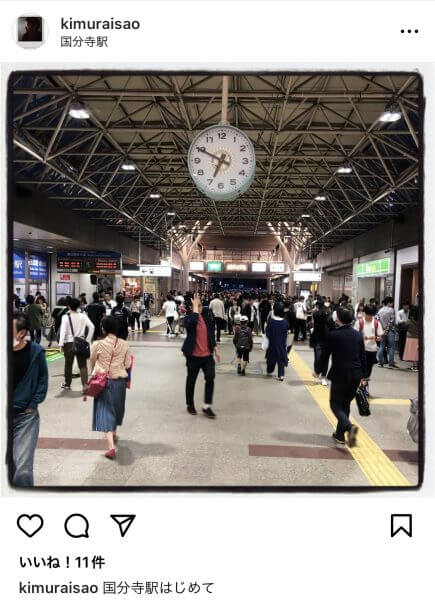Click the person in the red shirt
The height and width of the screenshot is (600, 435).
click(200, 355)
